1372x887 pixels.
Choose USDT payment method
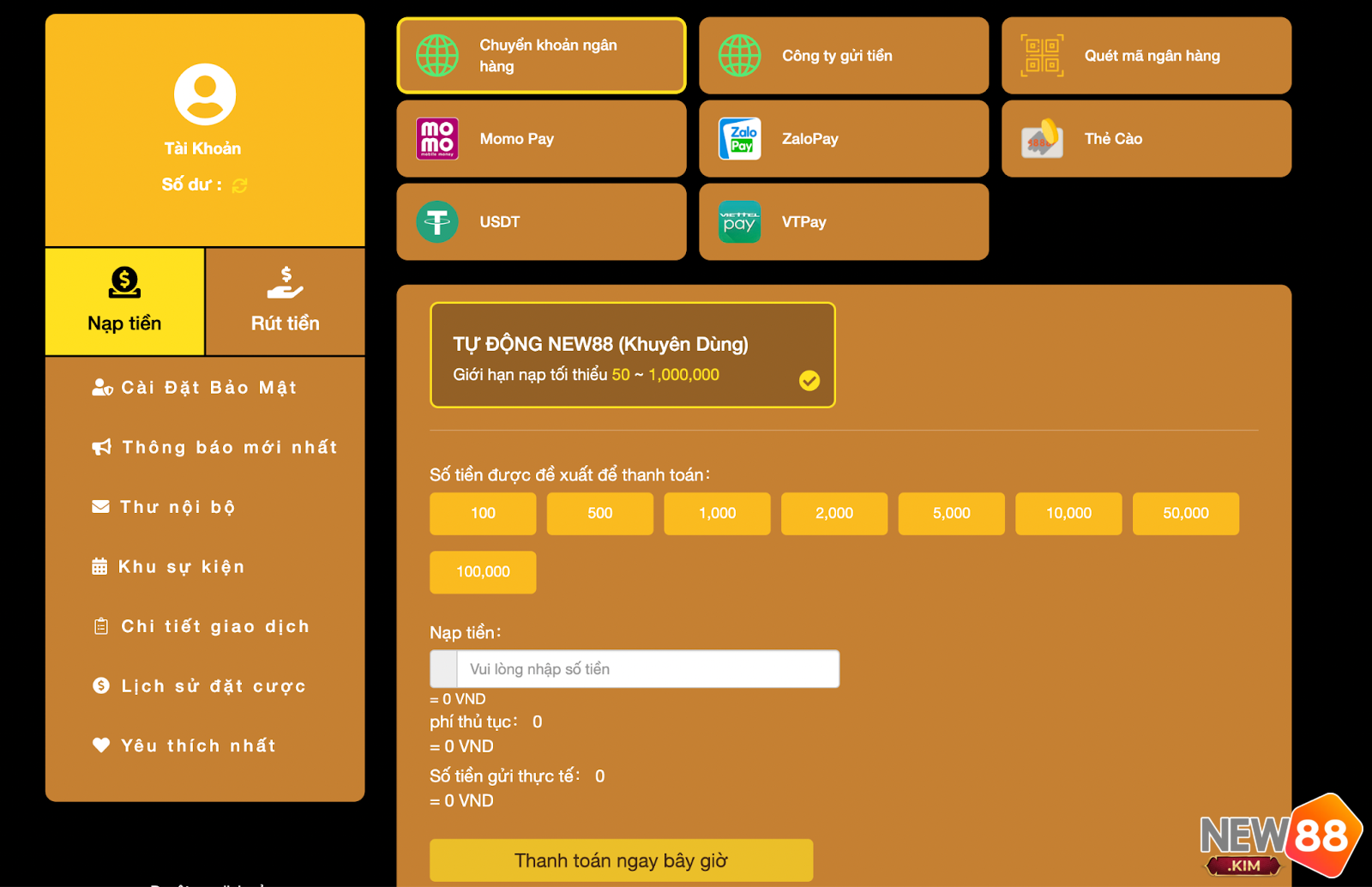(x=541, y=222)
